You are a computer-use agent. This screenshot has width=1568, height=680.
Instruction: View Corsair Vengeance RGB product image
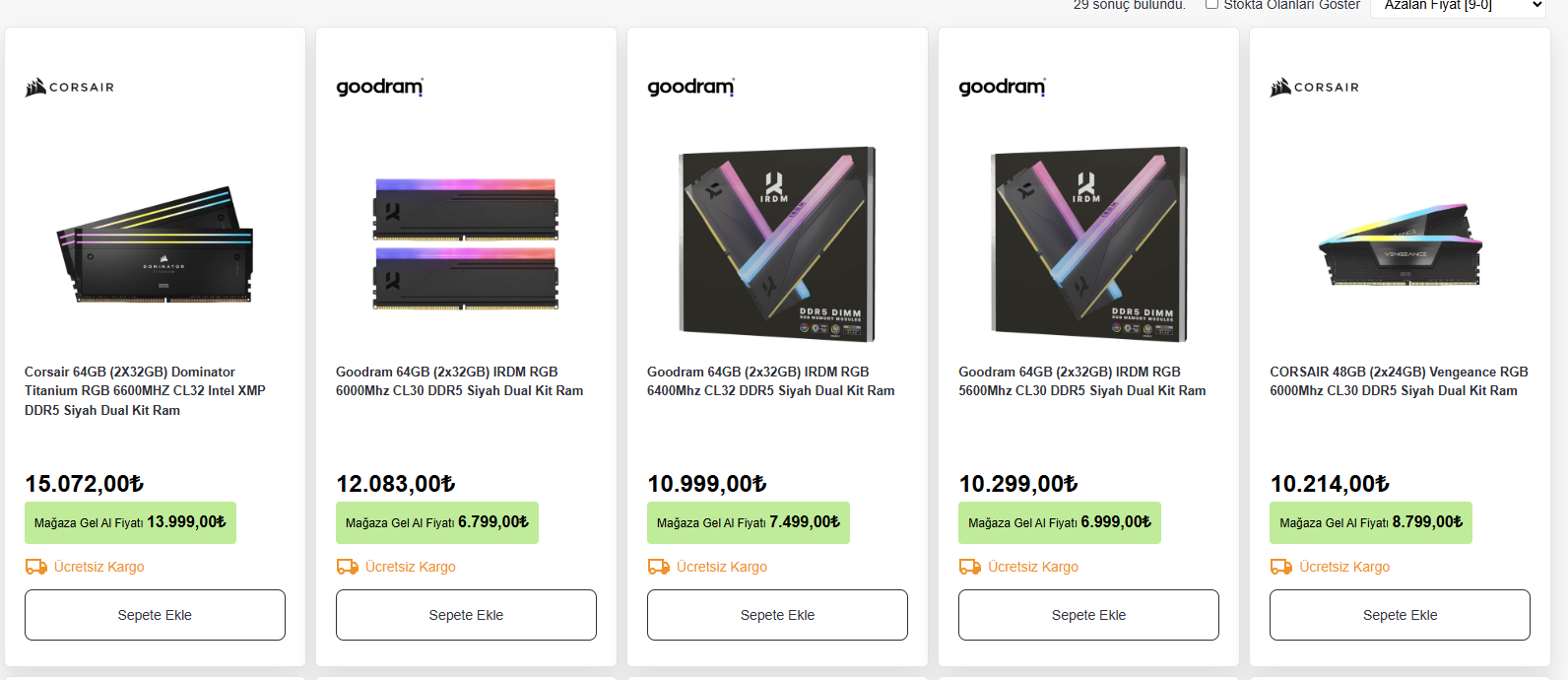click(1400, 245)
